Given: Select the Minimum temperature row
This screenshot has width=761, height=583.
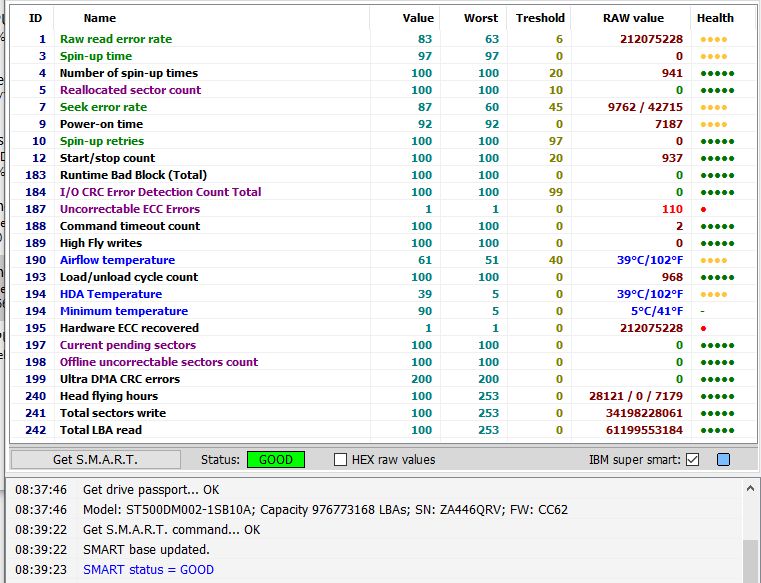Looking at the screenshot, I should (383, 311).
